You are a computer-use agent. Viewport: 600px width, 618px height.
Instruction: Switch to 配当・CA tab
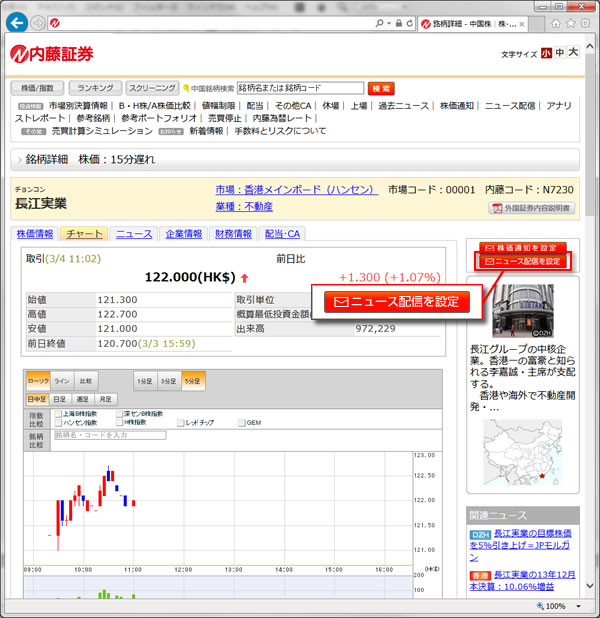(282, 234)
